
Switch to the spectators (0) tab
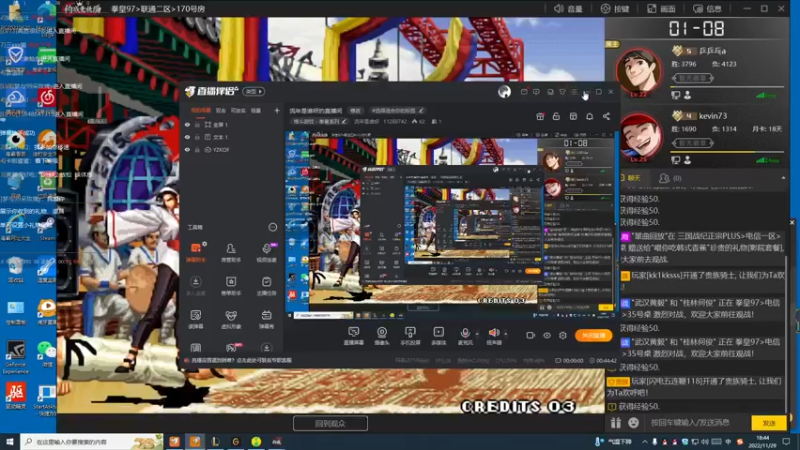[670, 178]
